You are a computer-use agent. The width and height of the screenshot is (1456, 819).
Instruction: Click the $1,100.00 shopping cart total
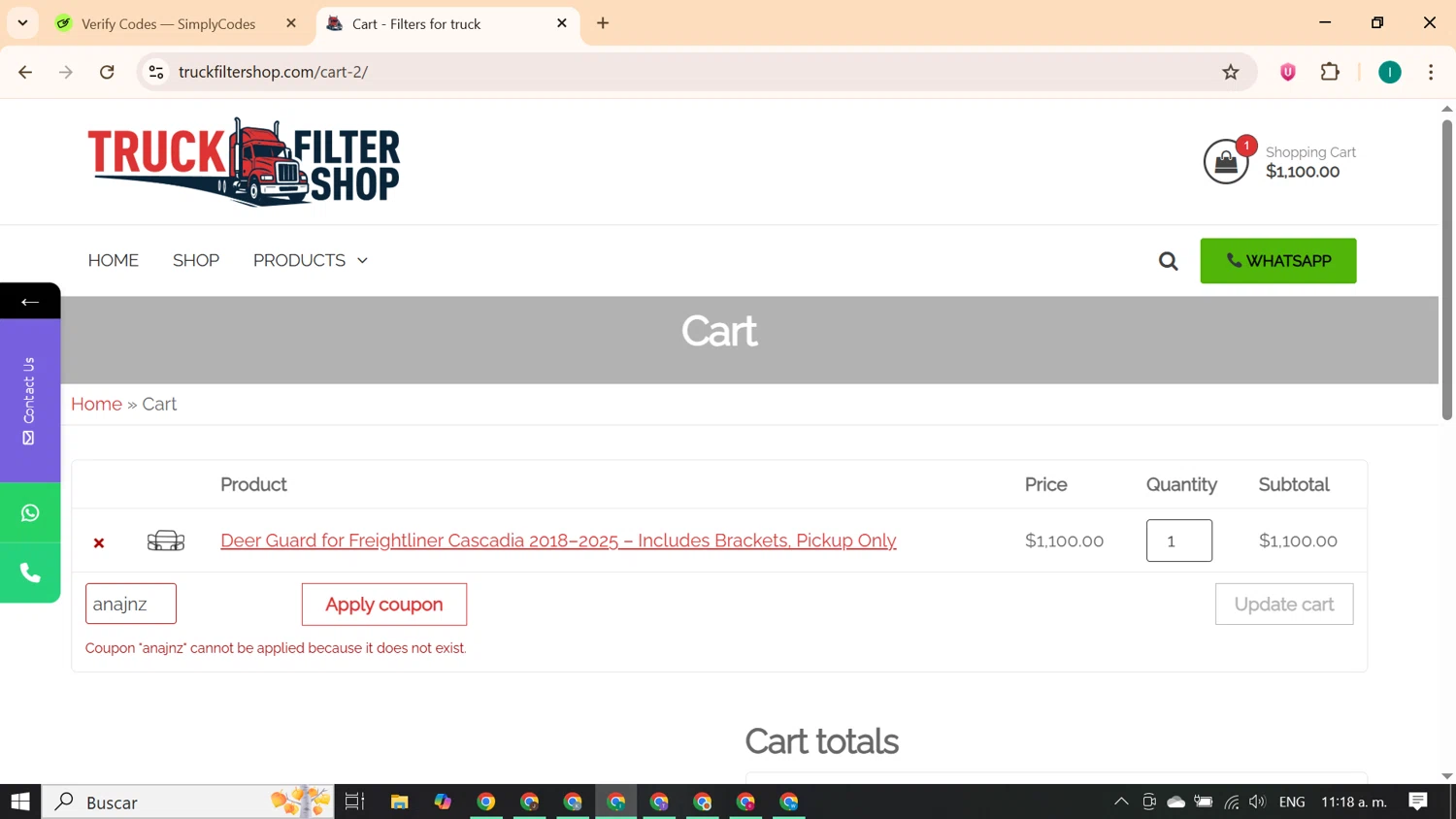(1303, 172)
